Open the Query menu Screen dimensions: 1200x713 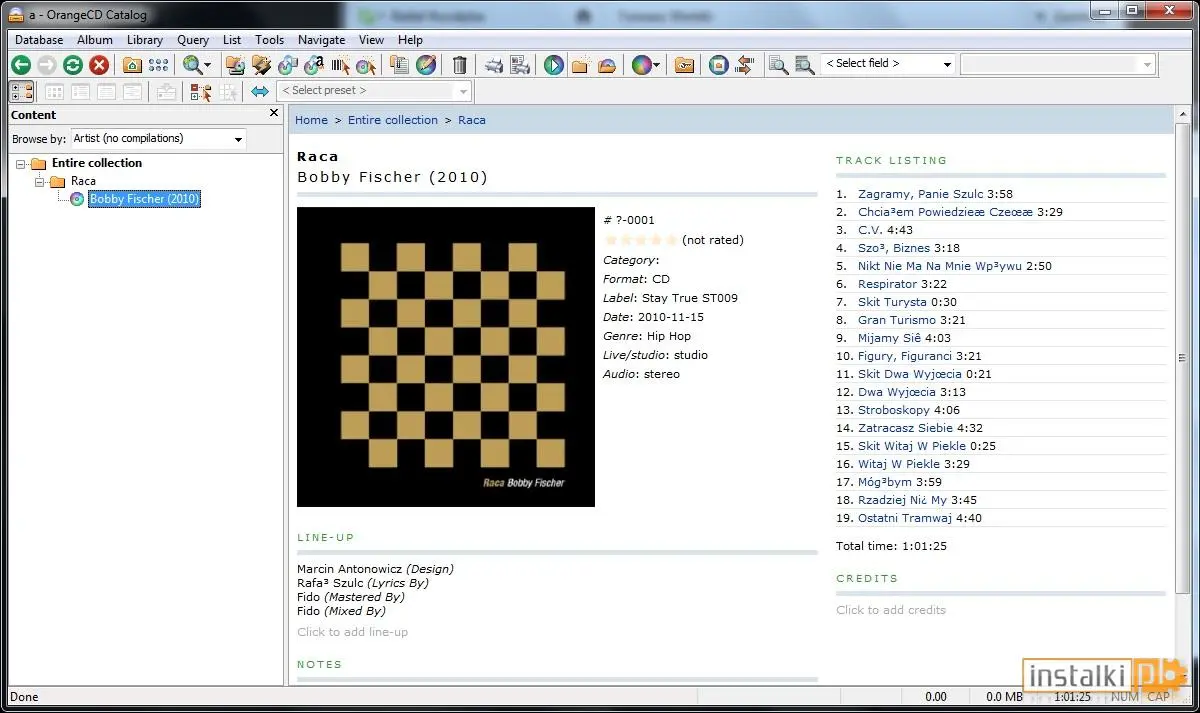(193, 40)
